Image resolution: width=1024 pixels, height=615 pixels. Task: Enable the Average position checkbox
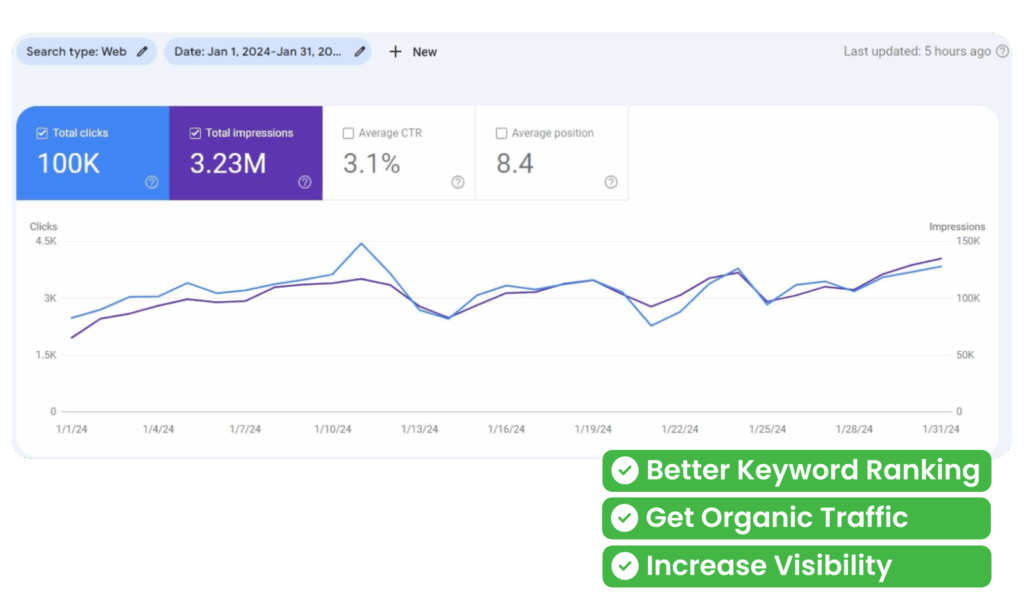pos(501,133)
